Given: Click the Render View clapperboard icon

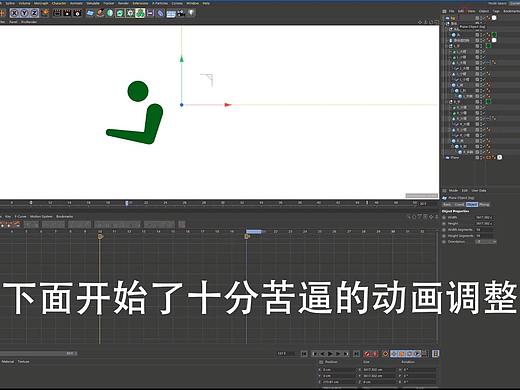Looking at the screenshot, I should pyautogui.click(x=57, y=13).
